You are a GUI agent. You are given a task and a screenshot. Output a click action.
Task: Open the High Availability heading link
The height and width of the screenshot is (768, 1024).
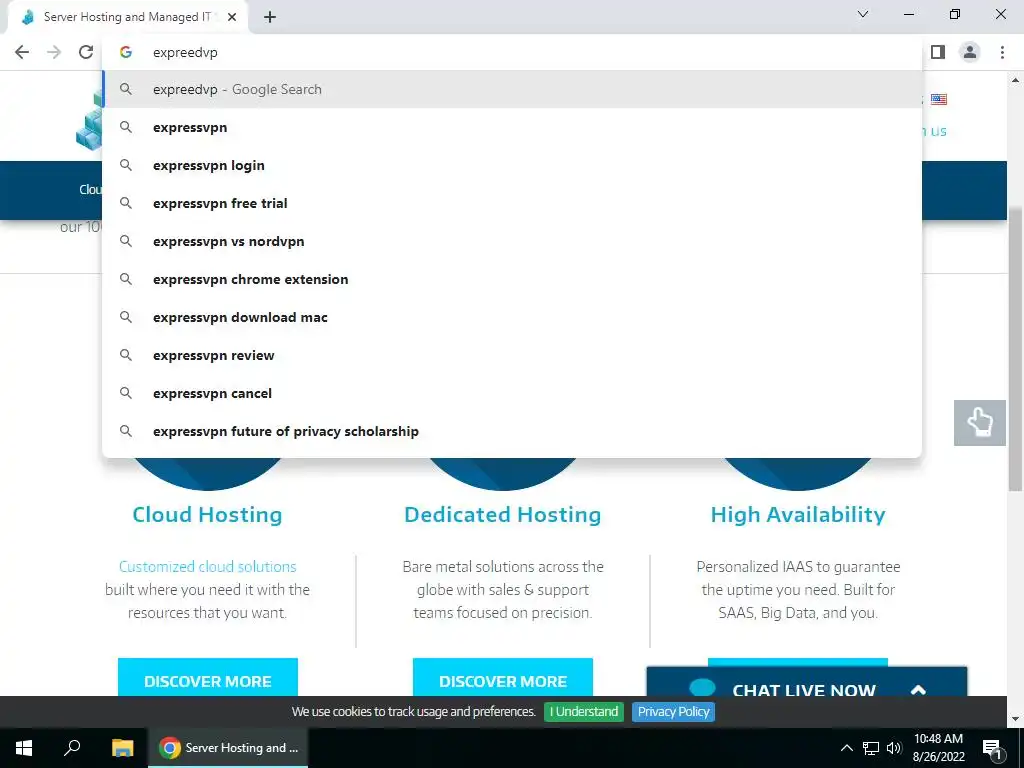click(798, 515)
